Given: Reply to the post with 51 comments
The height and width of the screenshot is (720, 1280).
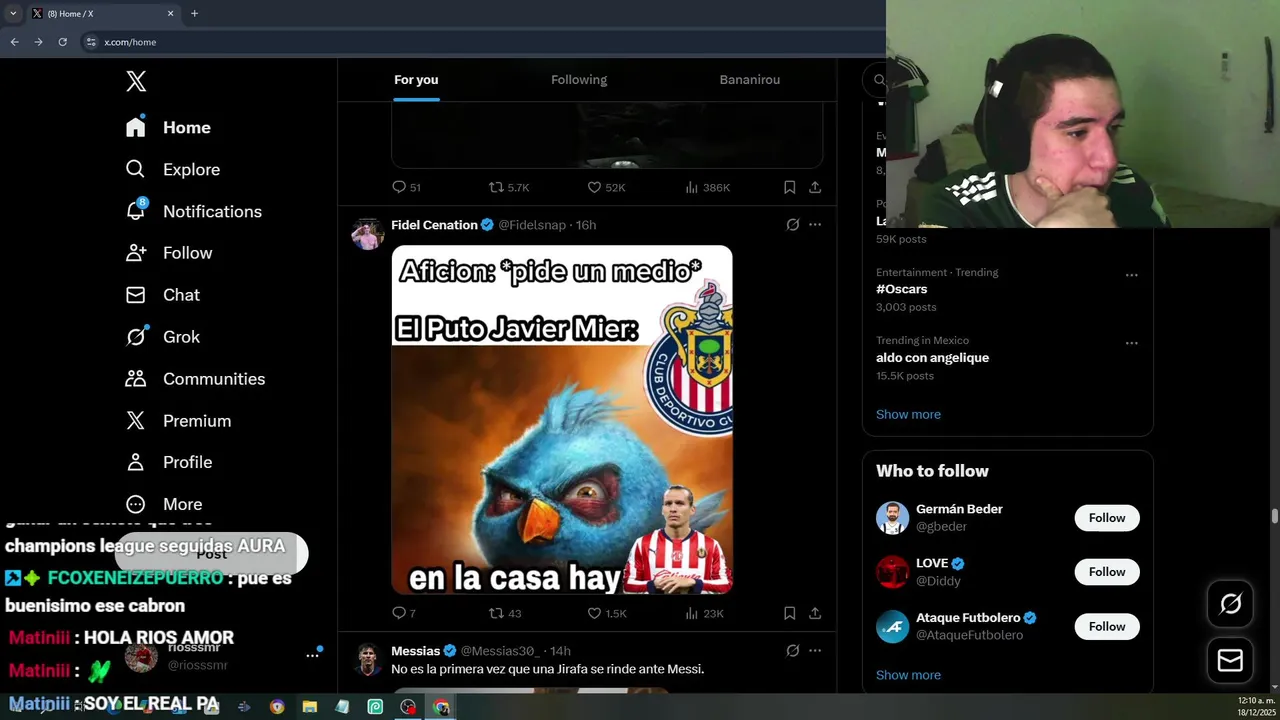Looking at the screenshot, I should pyautogui.click(x=406, y=187).
